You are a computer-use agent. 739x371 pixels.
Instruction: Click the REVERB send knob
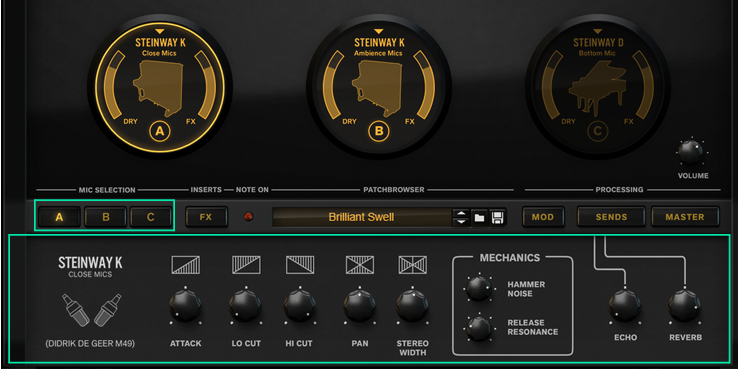684,305
